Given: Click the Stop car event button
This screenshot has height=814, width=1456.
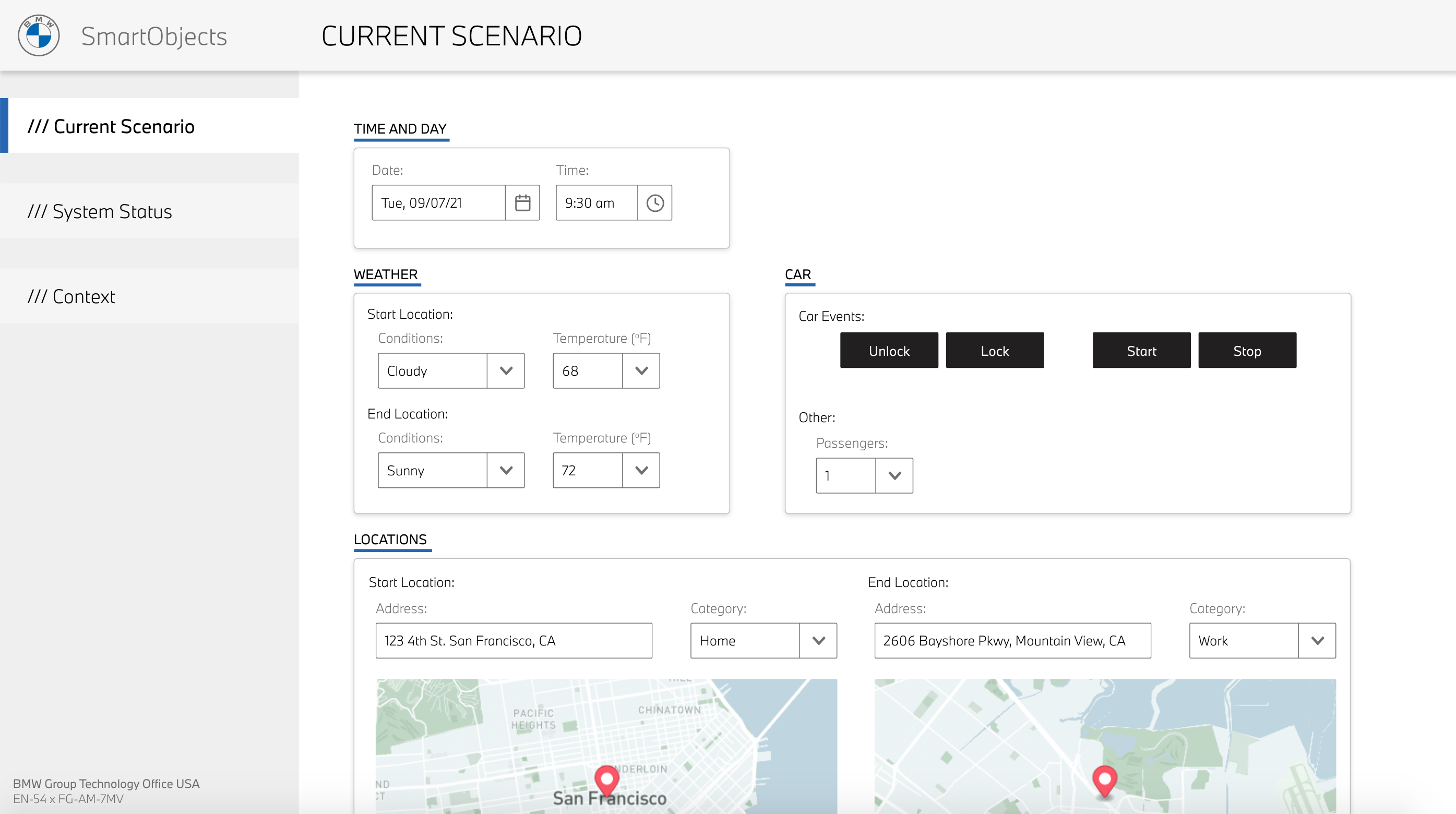Looking at the screenshot, I should [1247, 351].
